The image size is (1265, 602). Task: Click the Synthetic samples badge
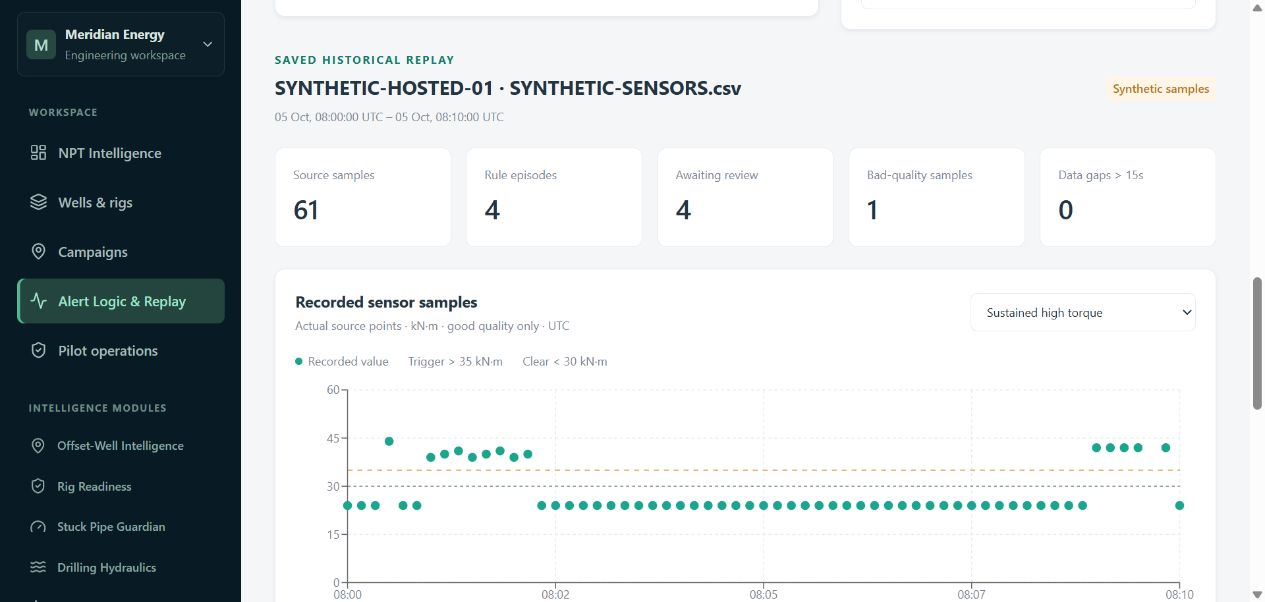point(1161,89)
